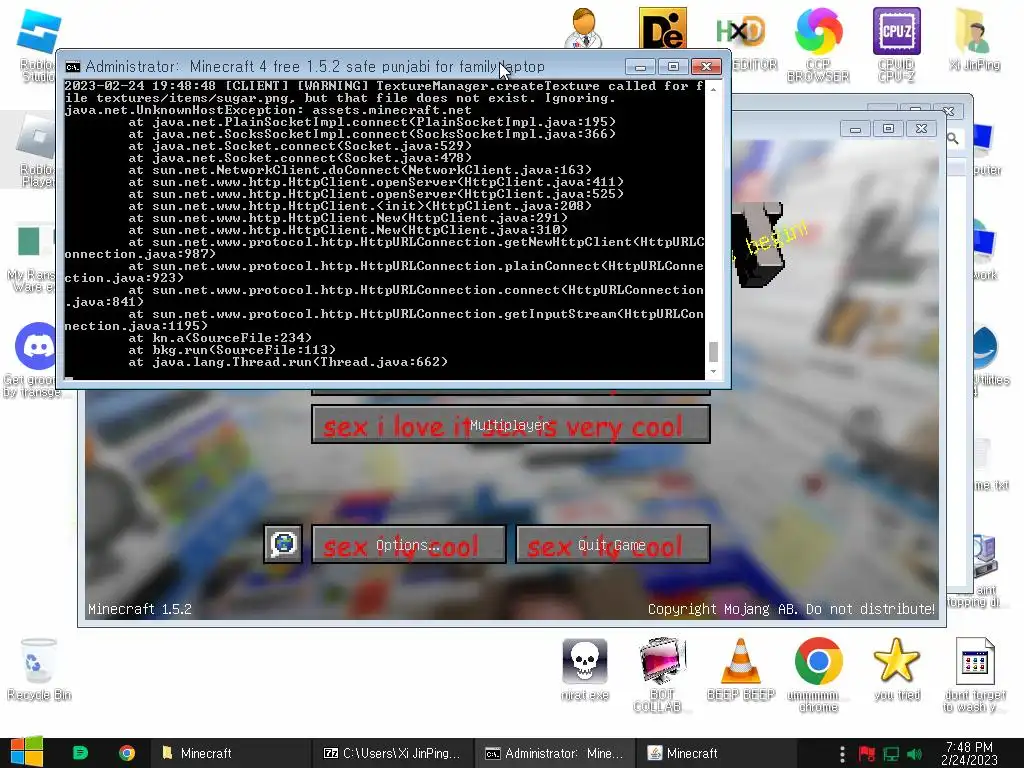The height and width of the screenshot is (768, 1024).
Task: Show hidden tray icons overflow dots
Action: pyautogui.click(x=842, y=754)
